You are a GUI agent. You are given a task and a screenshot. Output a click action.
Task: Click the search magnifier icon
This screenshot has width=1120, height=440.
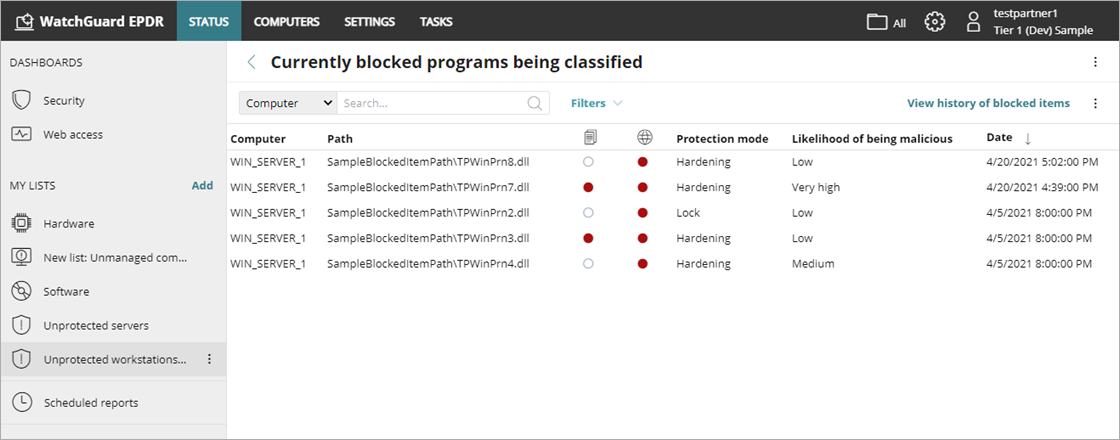coord(536,103)
